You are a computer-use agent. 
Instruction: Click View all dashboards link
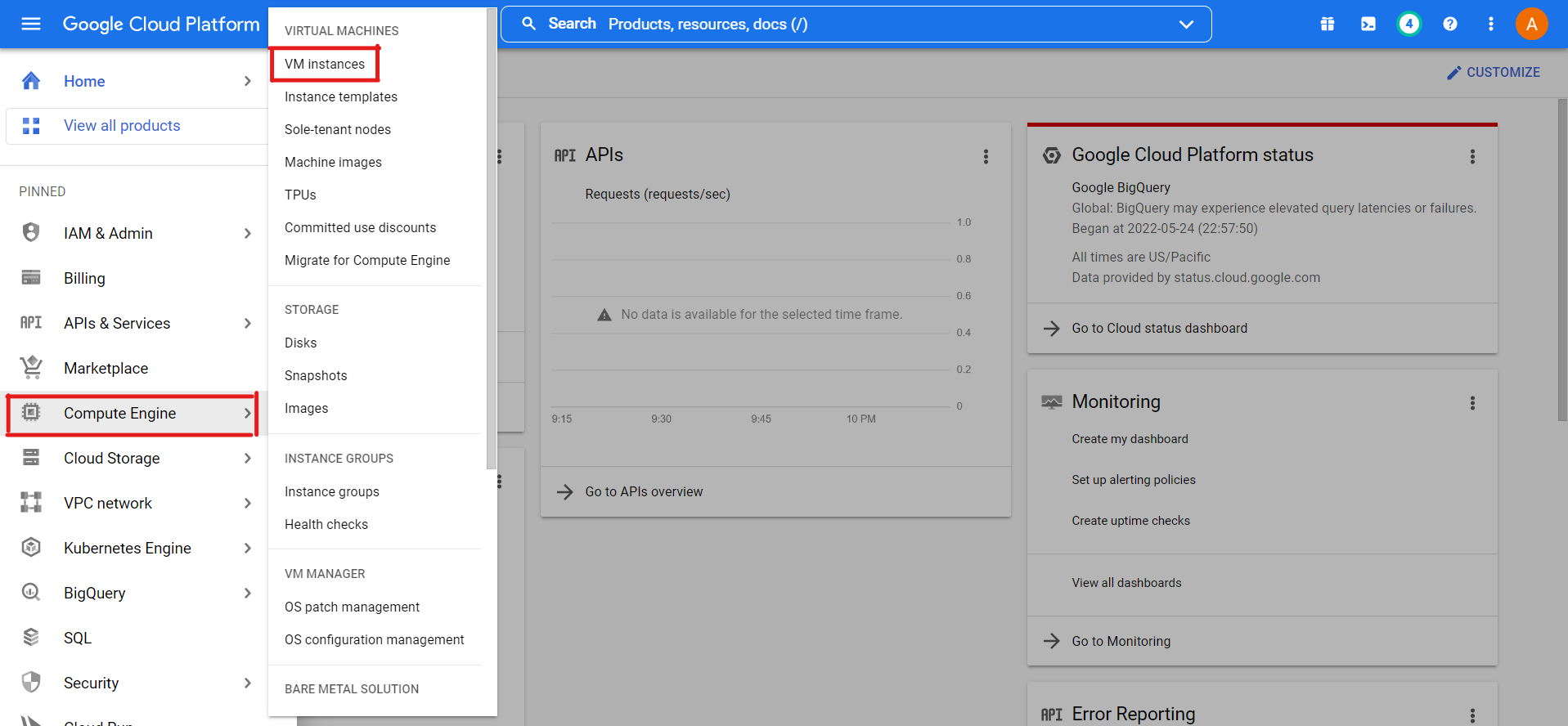(1126, 583)
